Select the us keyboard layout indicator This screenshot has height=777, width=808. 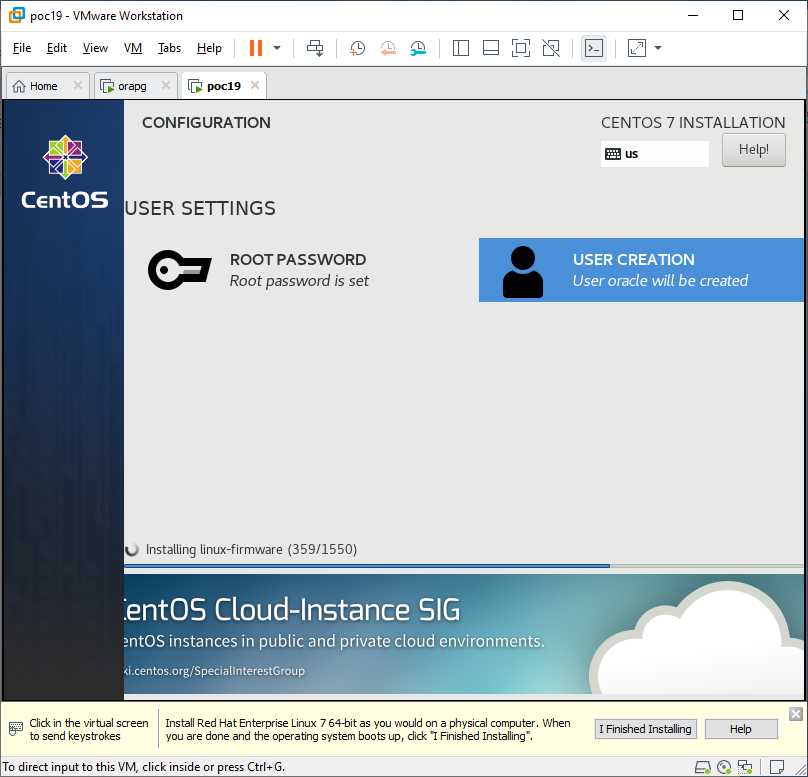coord(654,154)
